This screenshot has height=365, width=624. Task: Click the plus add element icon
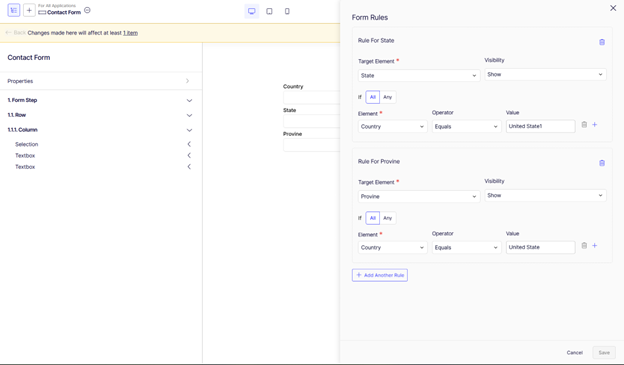coord(29,10)
